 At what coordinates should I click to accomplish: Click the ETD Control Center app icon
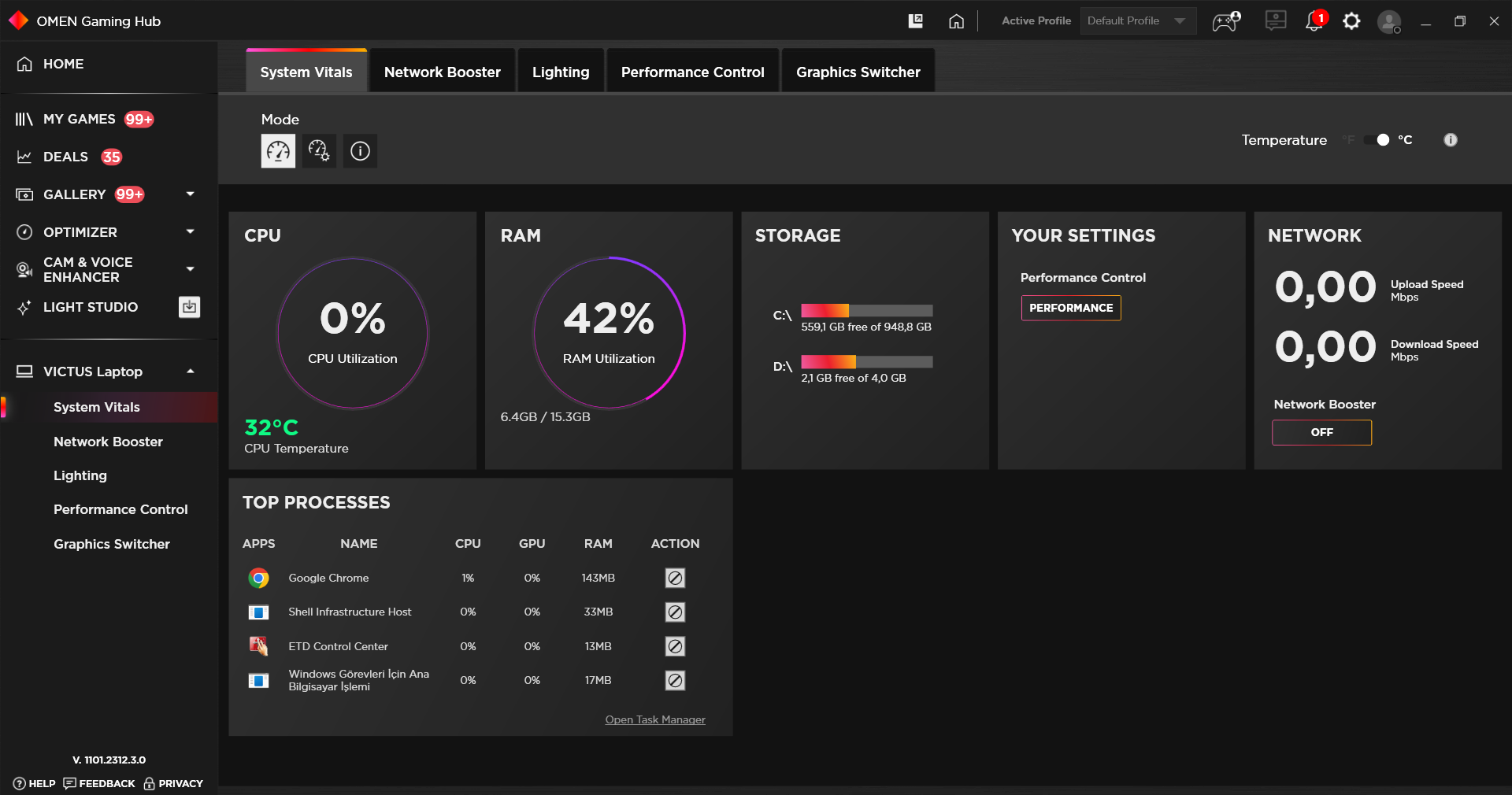258,646
